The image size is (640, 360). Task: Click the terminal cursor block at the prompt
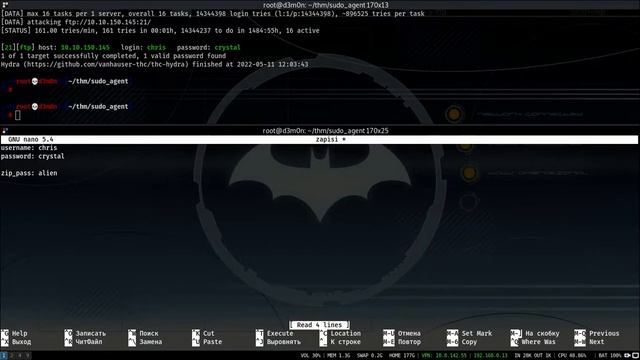click(18, 115)
